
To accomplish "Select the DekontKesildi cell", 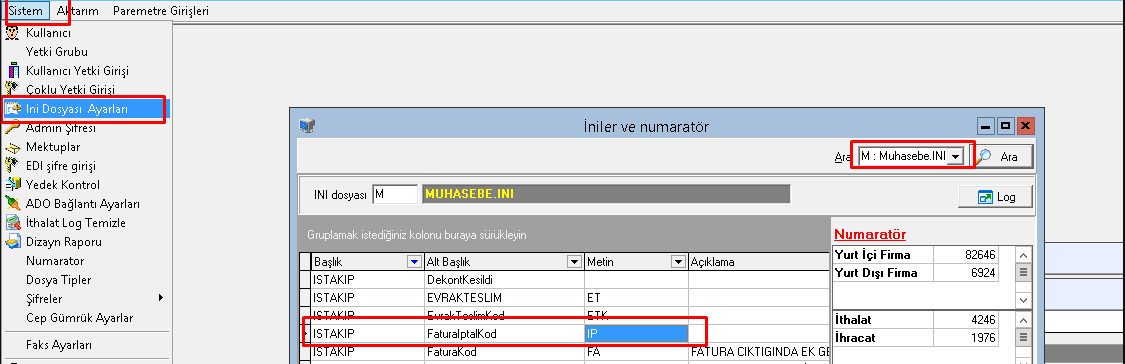I will coord(504,280).
